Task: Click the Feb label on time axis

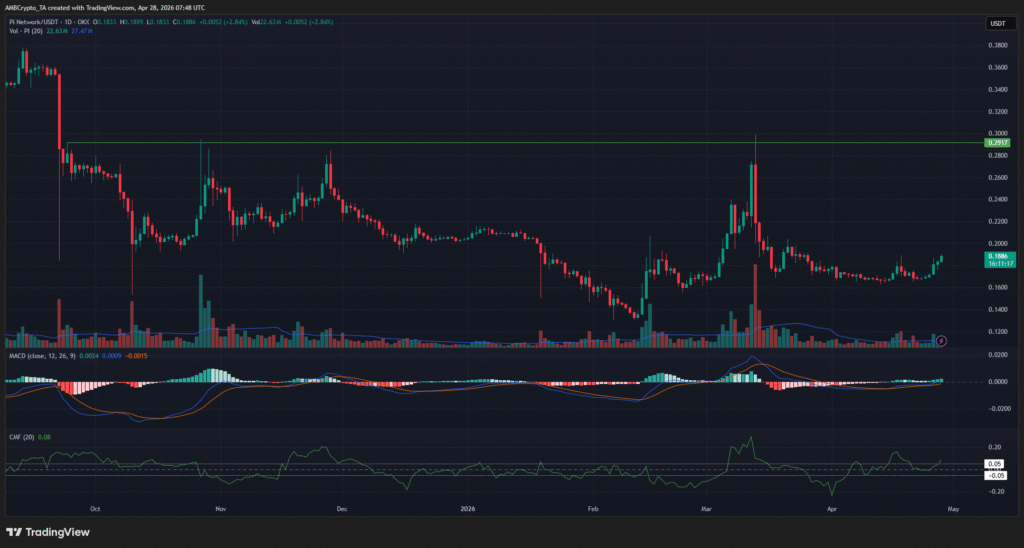Action: (593, 508)
